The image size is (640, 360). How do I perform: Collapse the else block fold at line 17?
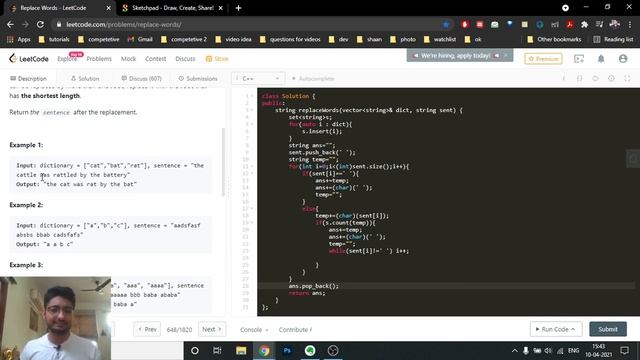tap(252, 209)
